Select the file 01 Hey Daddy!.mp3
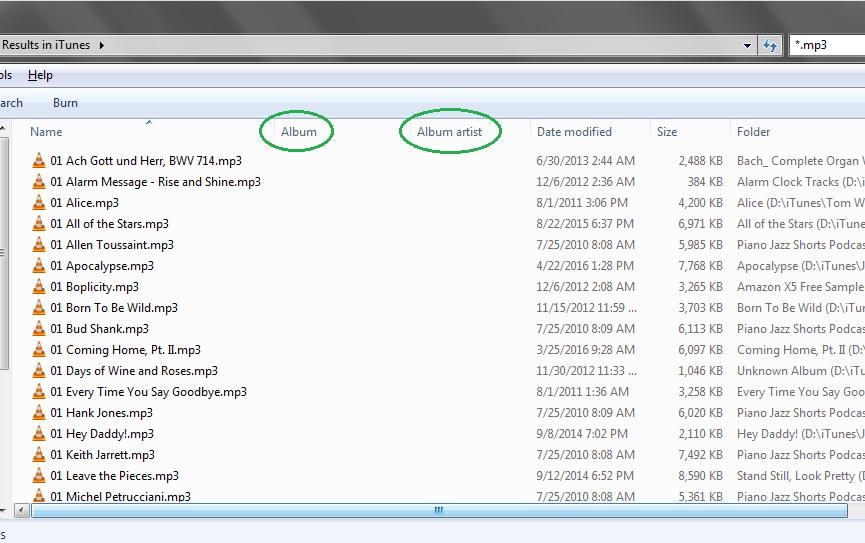Screen dimensions: 865x543 102,433
